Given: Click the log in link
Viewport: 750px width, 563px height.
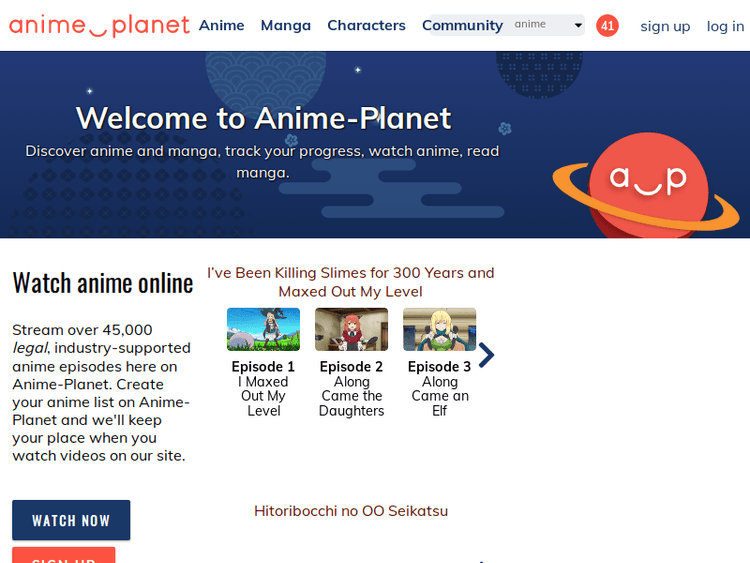Looking at the screenshot, I should [x=726, y=26].
